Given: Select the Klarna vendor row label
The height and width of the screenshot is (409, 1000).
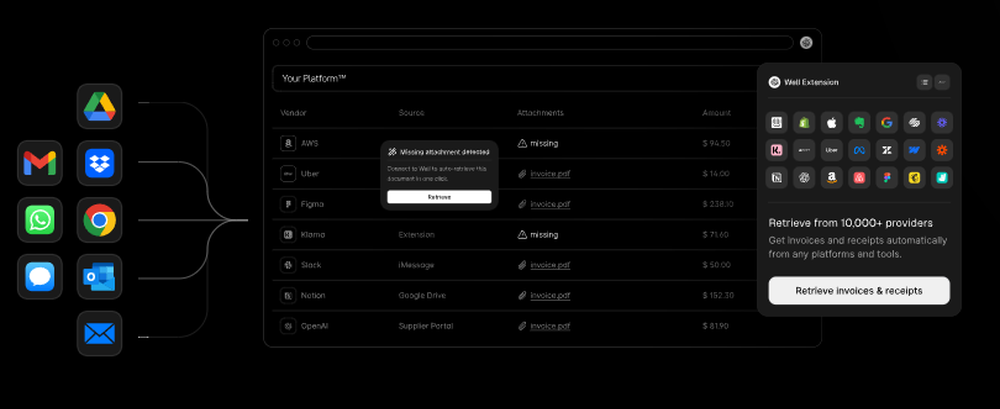Looking at the screenshot, I should (x=313, y=235).
